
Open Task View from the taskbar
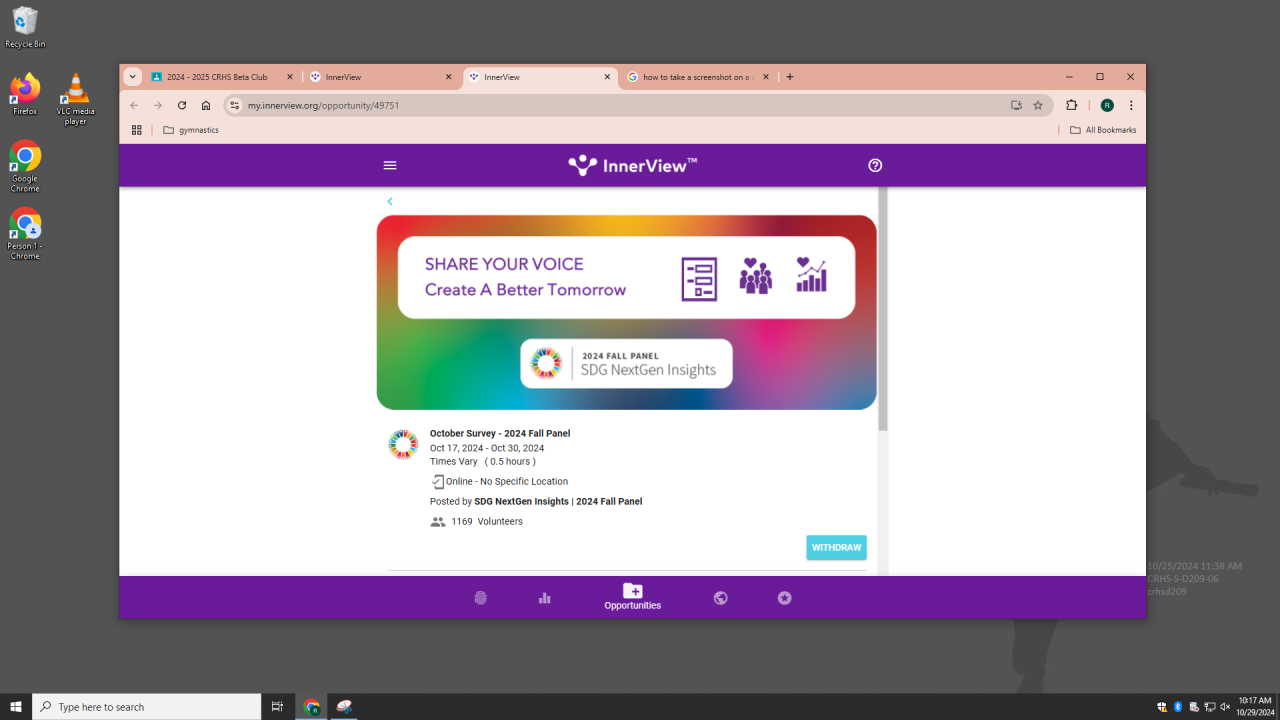click(278, 707)
